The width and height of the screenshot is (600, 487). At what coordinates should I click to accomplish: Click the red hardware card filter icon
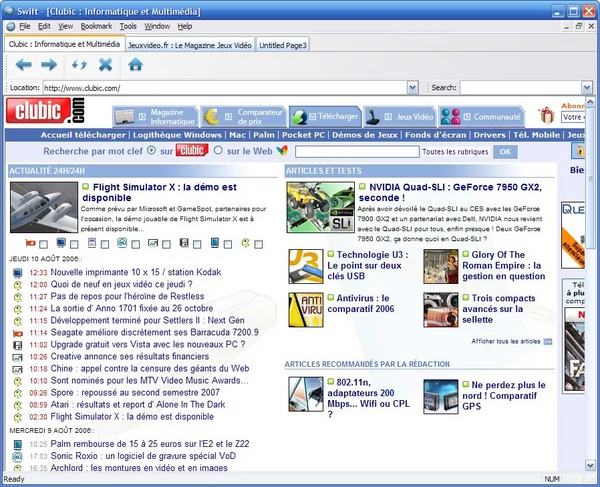pyautogui.click(x=30, y=243)
